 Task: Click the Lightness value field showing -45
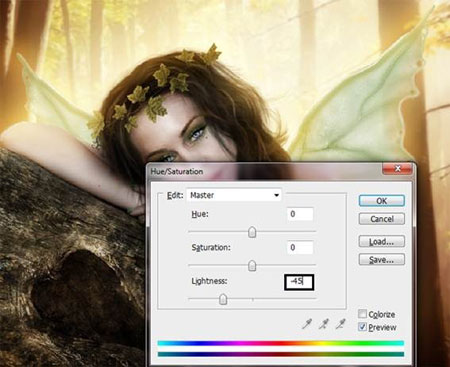pyautogui.click(x=299, y=282)
